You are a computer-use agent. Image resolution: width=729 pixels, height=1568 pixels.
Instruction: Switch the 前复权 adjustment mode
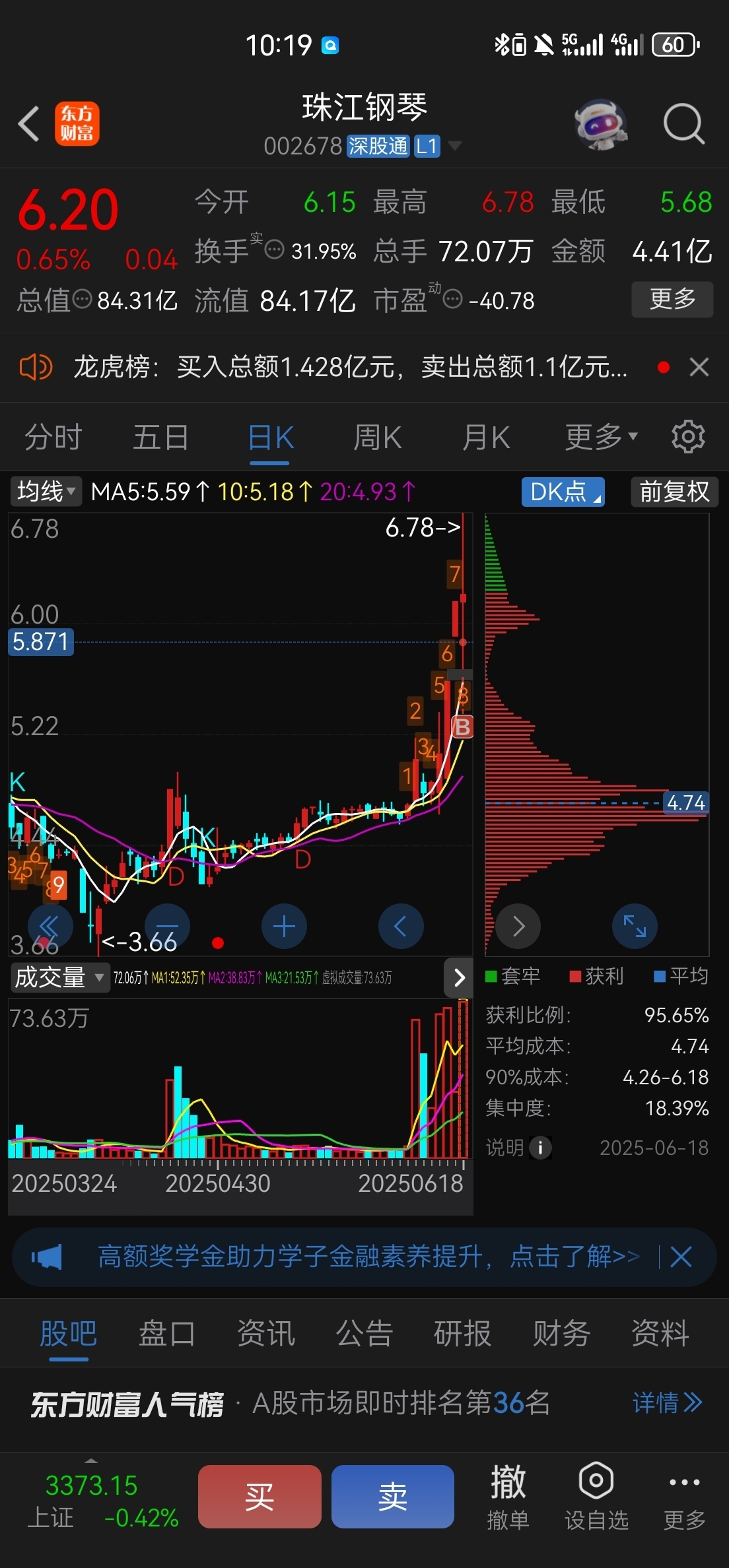click(674, 492)
